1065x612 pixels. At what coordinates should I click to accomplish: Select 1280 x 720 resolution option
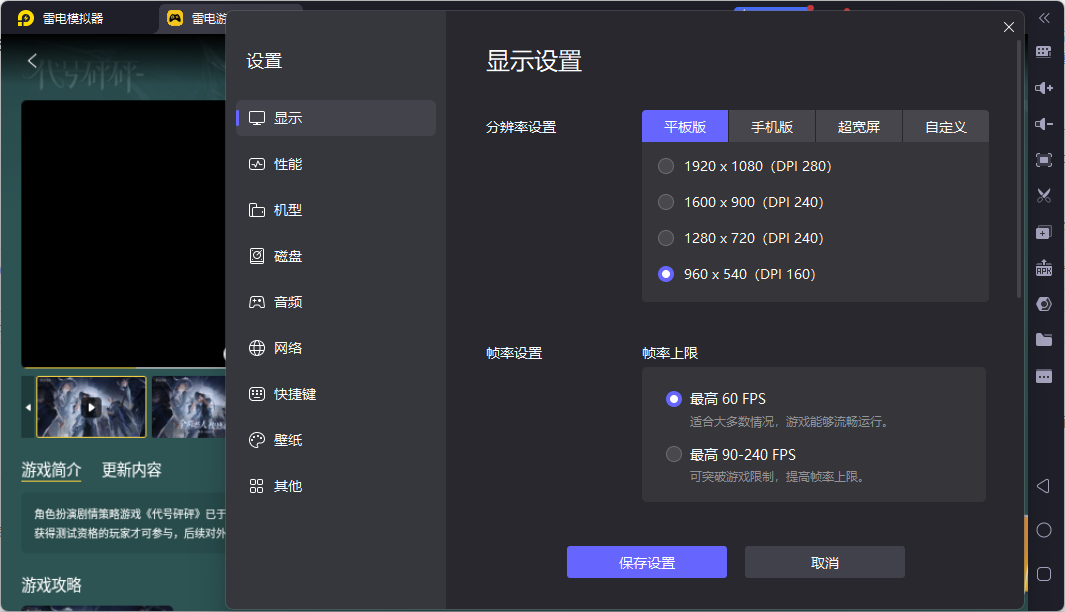(x=666, y=238)
